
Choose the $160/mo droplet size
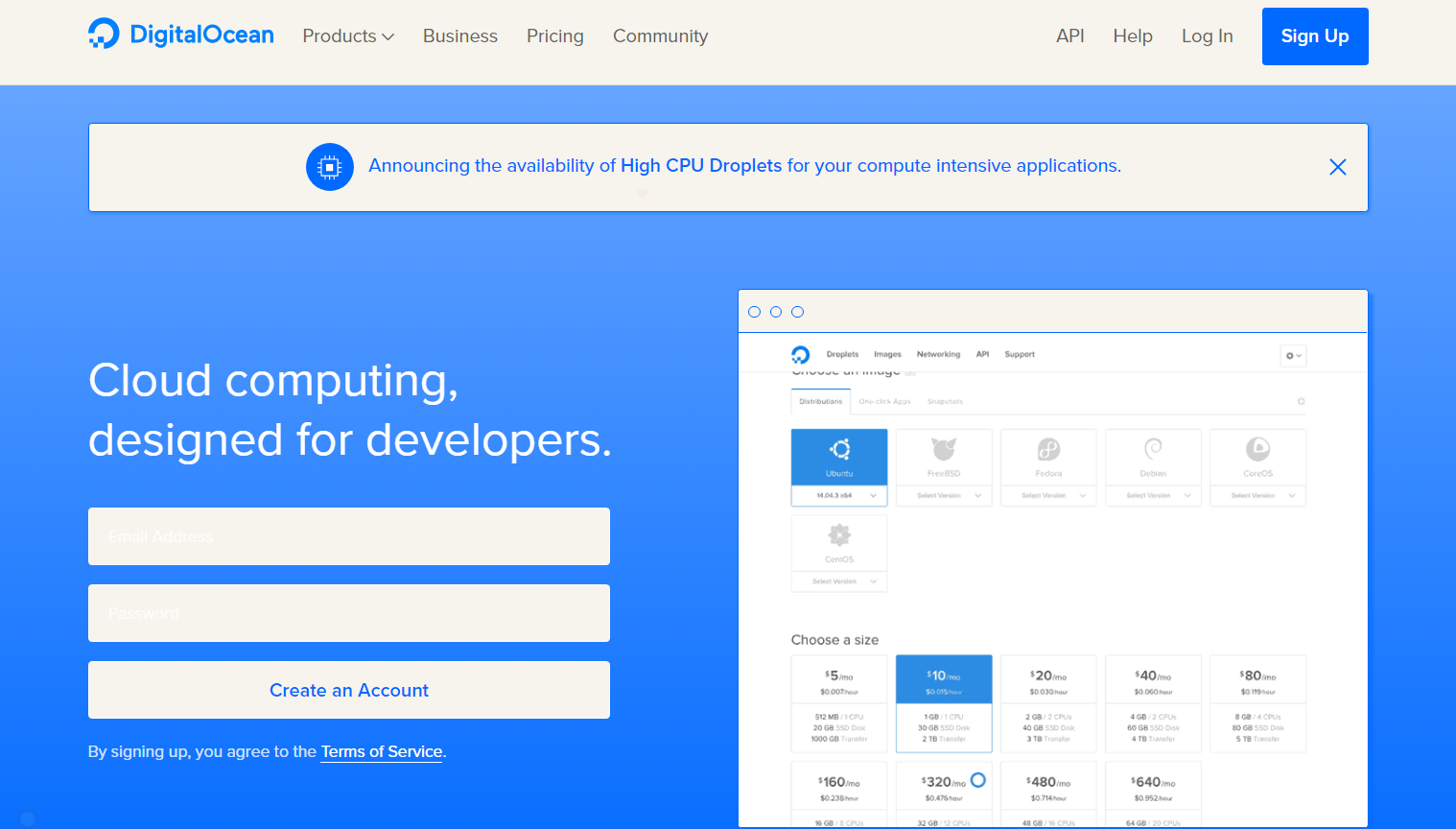coord(839,793)
